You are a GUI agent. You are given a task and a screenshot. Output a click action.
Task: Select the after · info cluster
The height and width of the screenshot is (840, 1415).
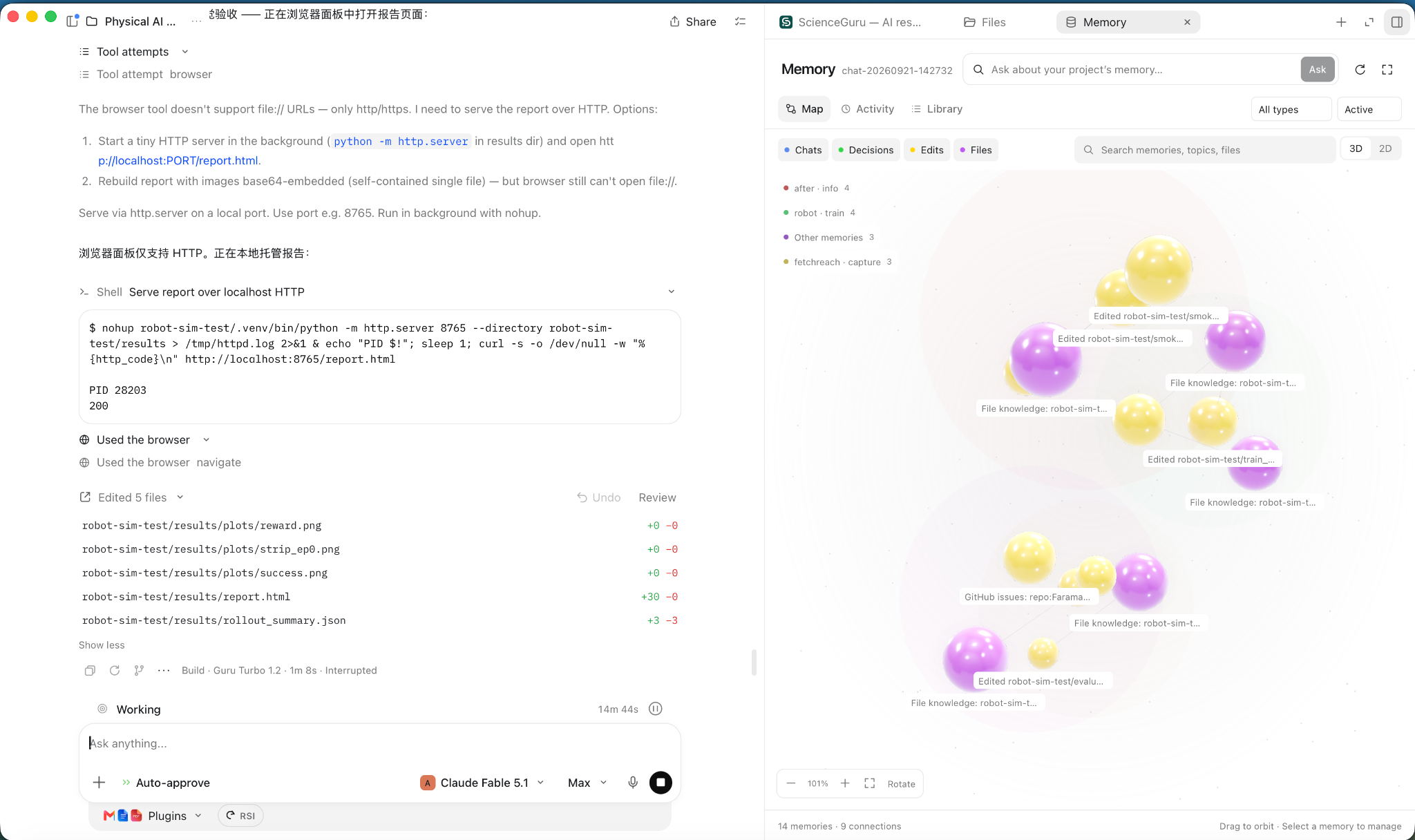point(816,189)
